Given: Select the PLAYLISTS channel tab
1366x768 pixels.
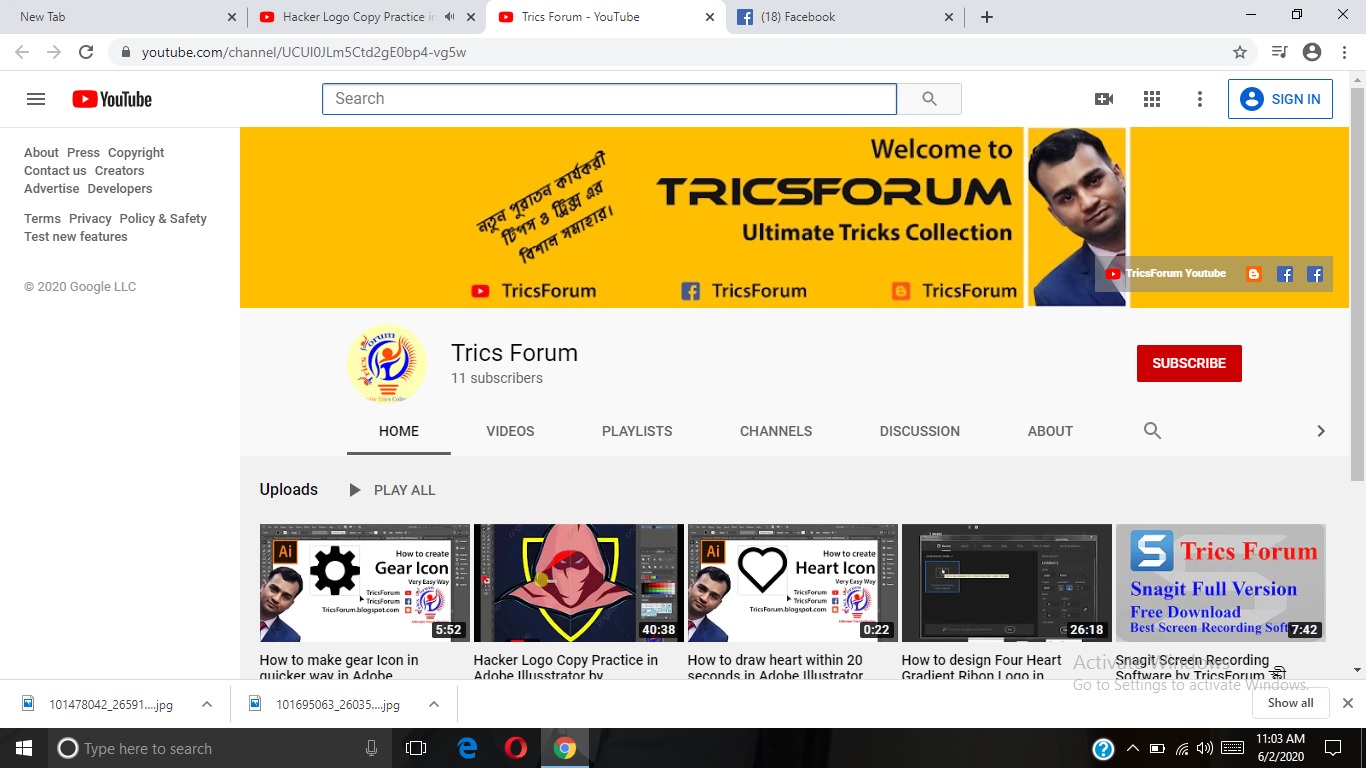Looking at the screenshot, I should 637,431.
